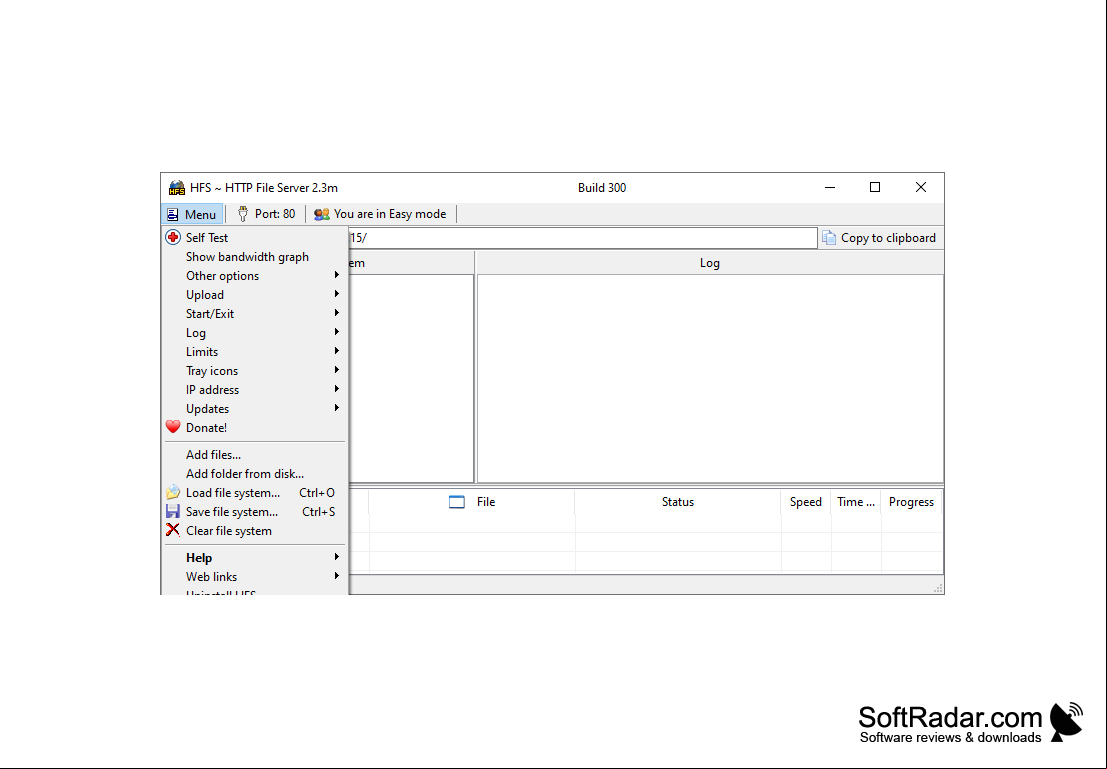1107x769 pixels.
Task: Click the HFS application icon in title bar
Action: coord(176,188)
